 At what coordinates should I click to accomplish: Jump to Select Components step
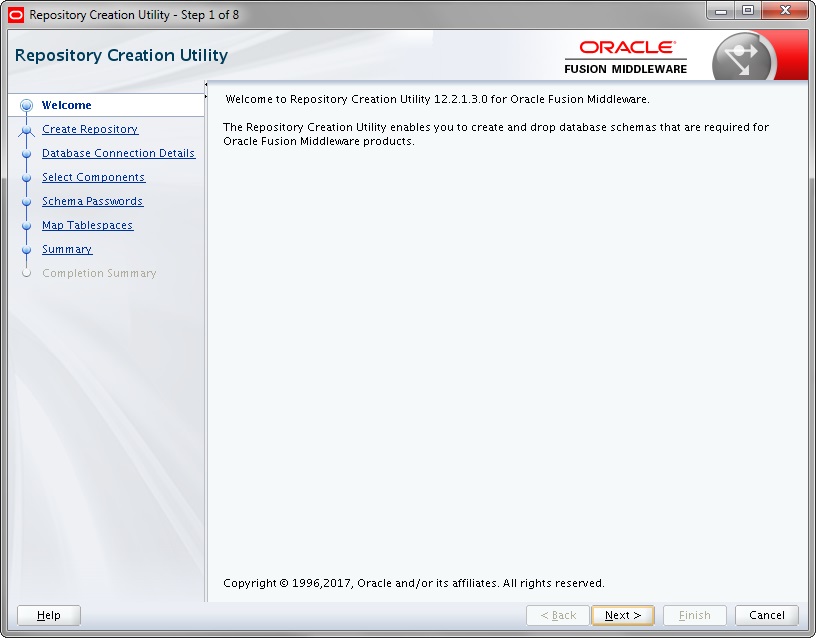(x=94, y=177)
